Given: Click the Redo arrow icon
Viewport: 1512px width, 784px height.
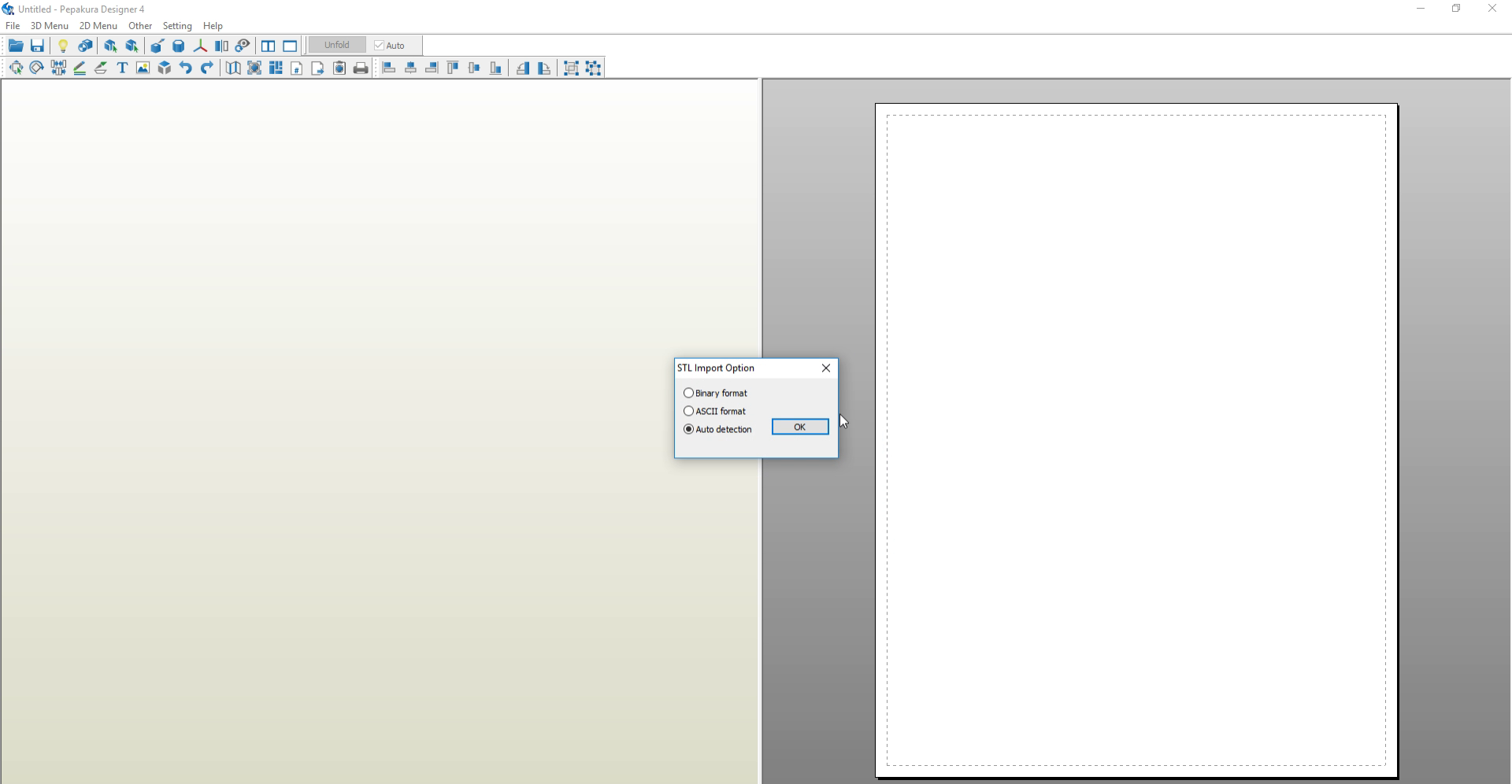Looking at the screenshot, I should 206,68.
